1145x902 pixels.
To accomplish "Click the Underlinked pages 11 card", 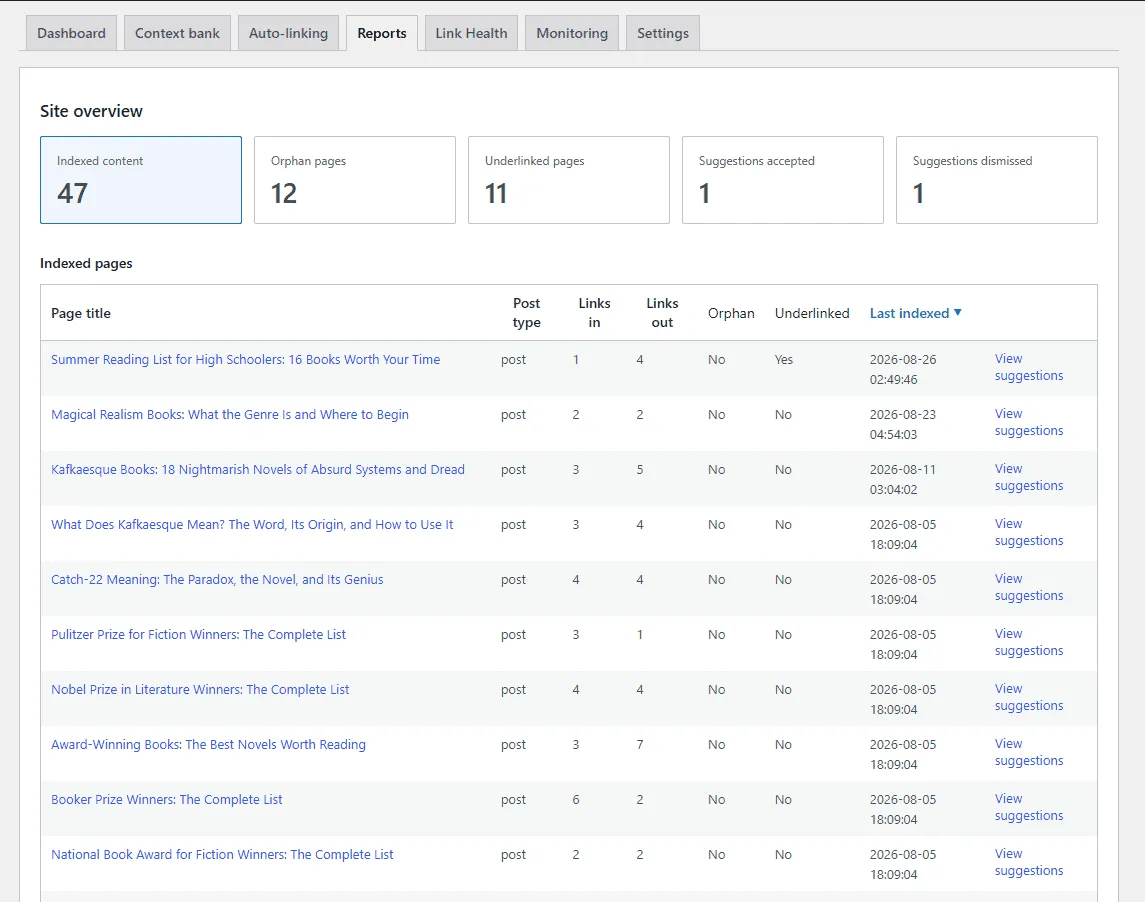I will click(569, 180).
